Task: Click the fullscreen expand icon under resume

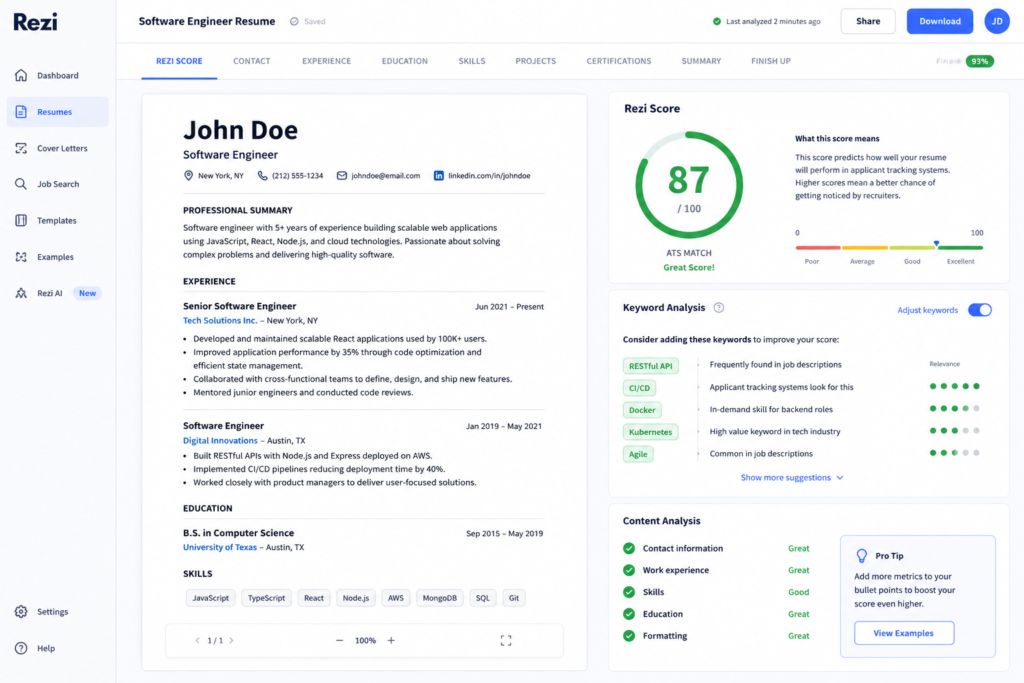Action: coord(505,641)
